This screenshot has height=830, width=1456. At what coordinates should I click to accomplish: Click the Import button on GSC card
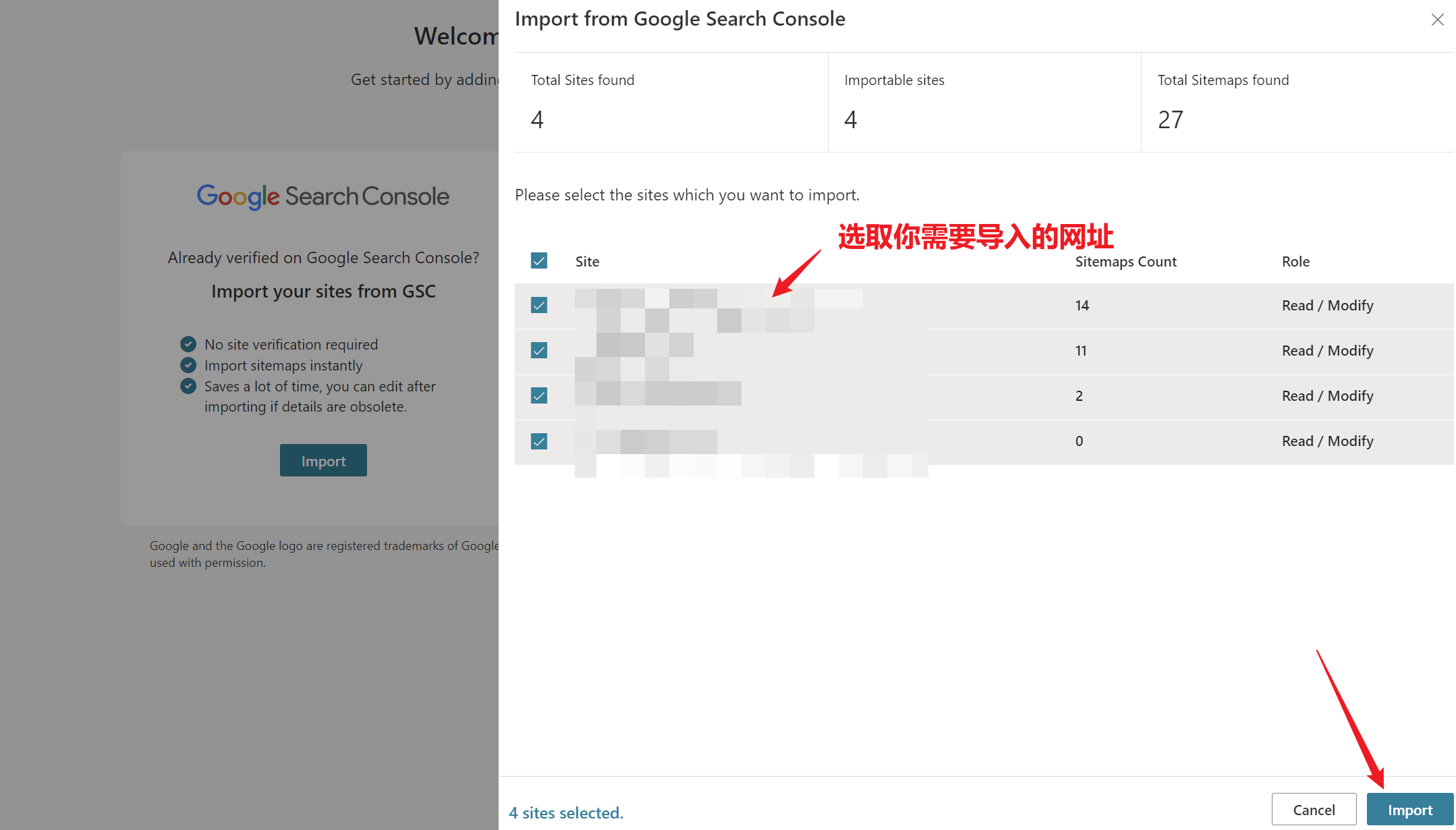pyautogui.click(x=323, y=461)
